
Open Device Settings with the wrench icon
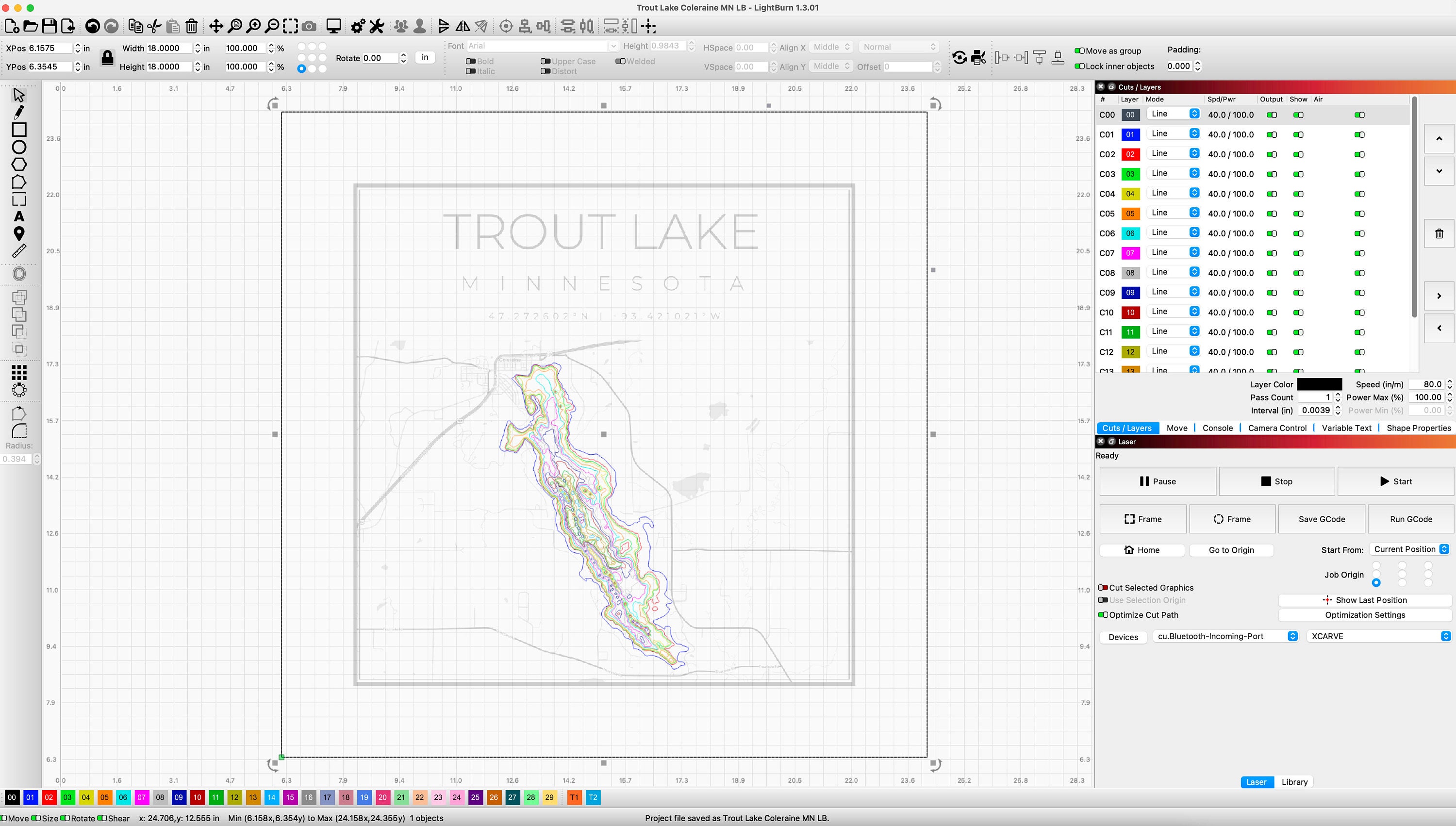coord(376,26)
